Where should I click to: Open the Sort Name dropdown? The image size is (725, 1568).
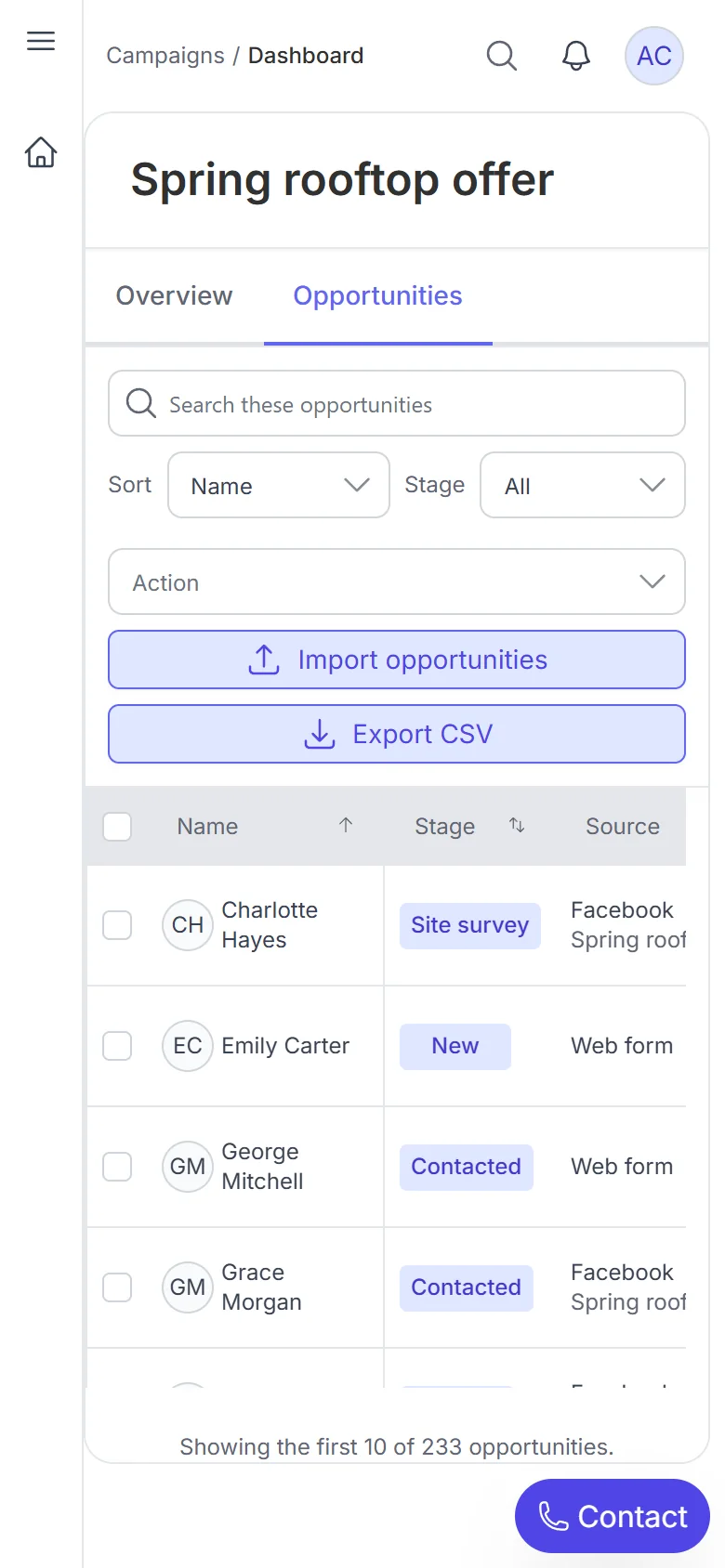(x=279, y=485)
